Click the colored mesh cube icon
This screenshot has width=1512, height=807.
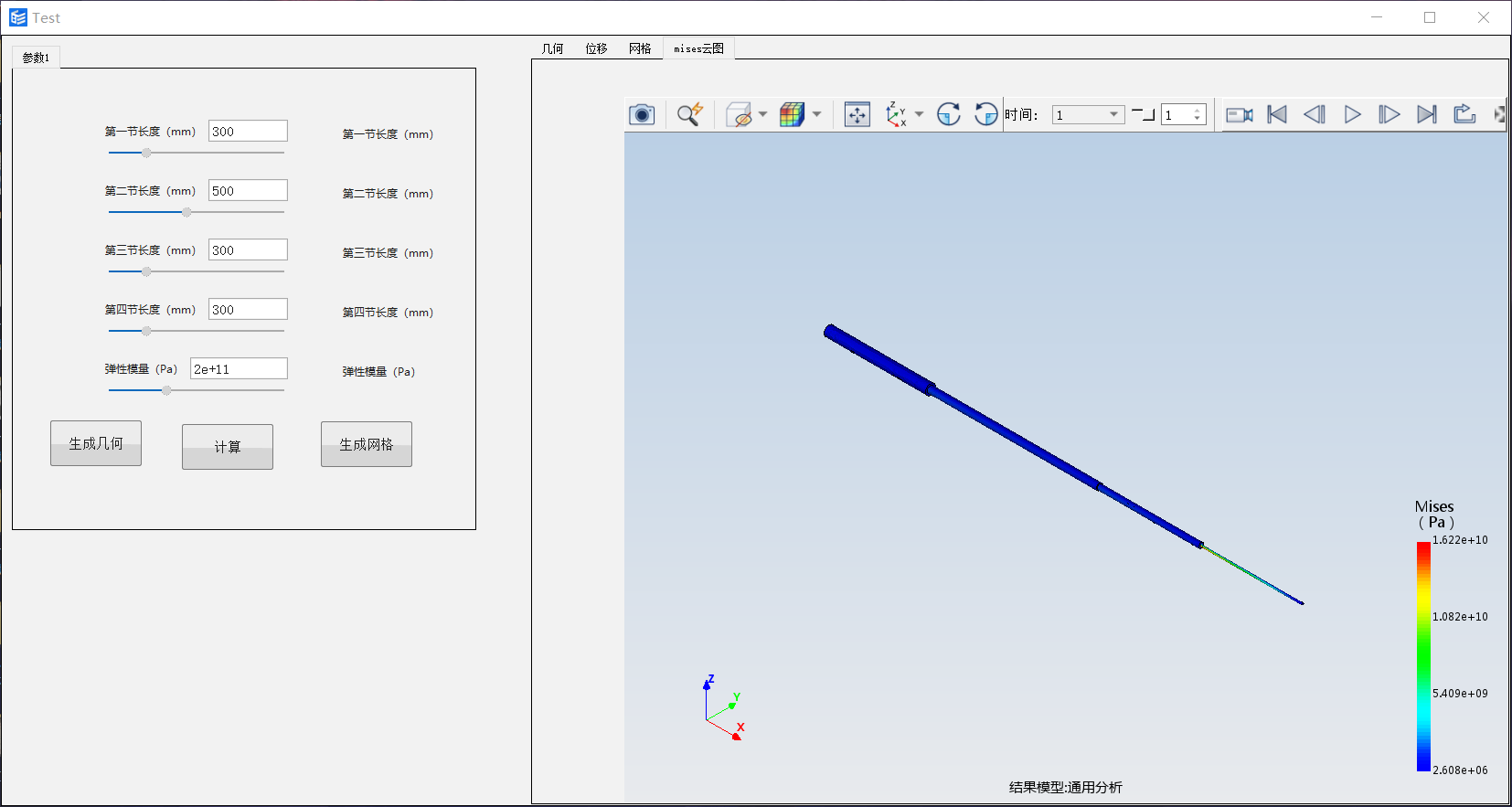coord(792,114)
